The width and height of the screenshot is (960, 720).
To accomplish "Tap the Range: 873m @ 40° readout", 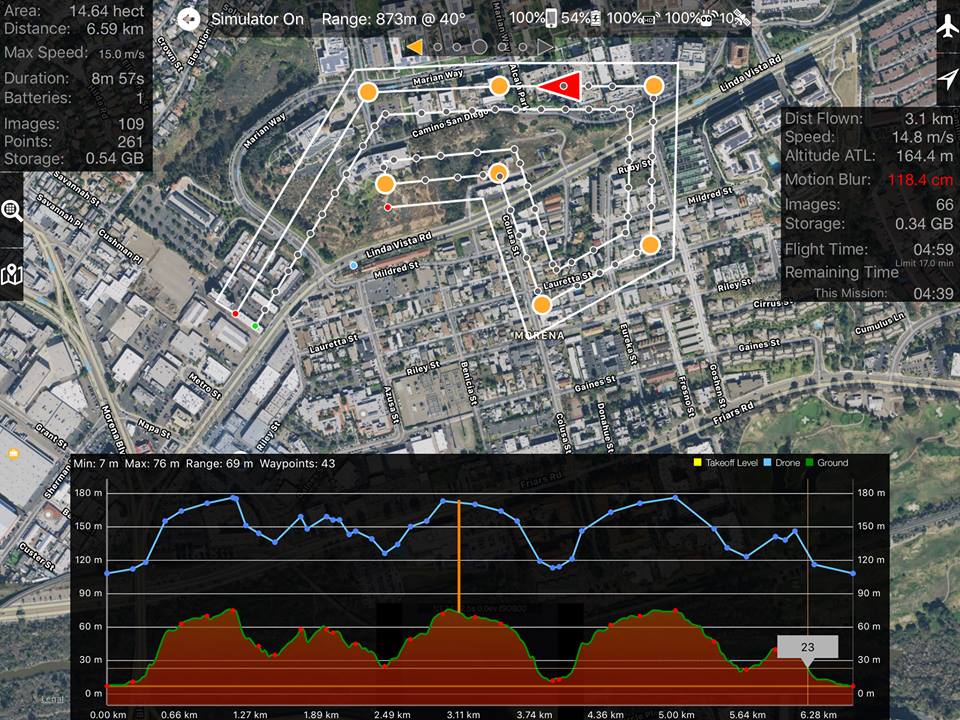I will pyautogui.click(x=394, y=19).
